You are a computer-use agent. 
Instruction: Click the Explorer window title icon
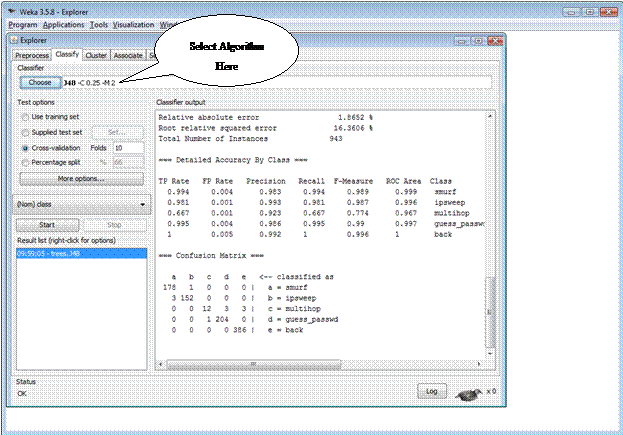coord(14,40)
